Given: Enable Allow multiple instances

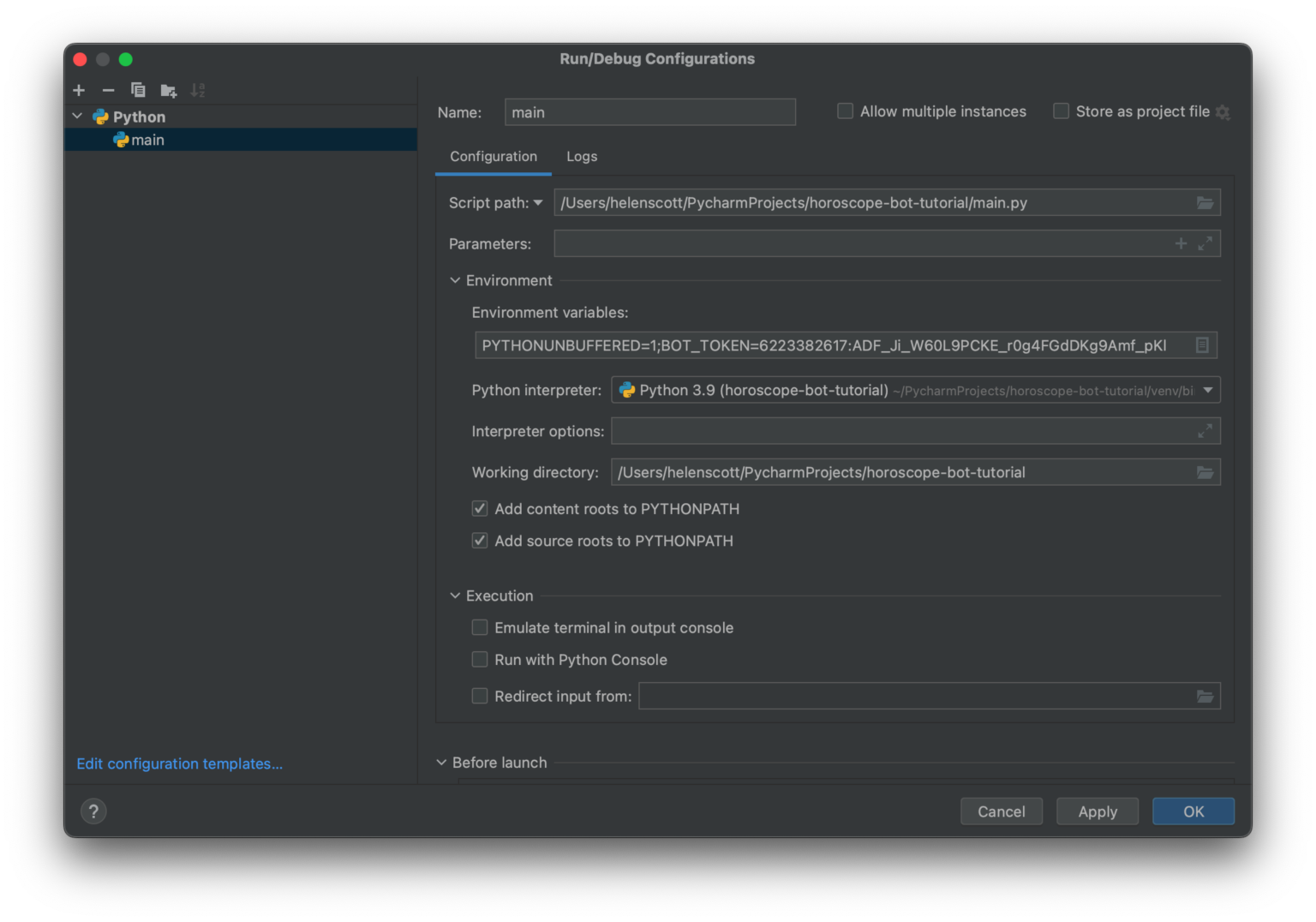Looking at the screenshot, I should coord(845,111).
